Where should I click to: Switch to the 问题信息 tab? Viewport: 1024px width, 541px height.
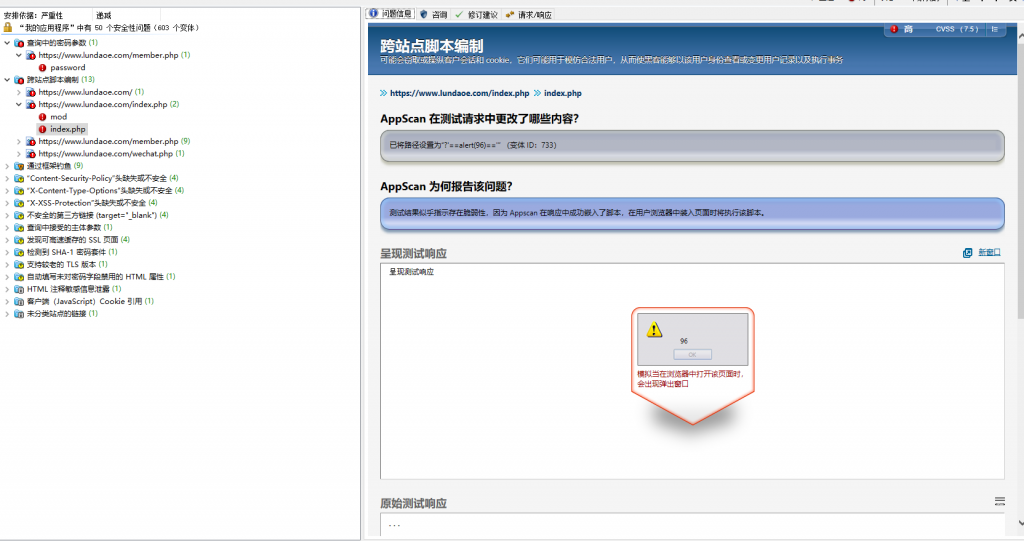pyautogui.click(x=390, y=14)
